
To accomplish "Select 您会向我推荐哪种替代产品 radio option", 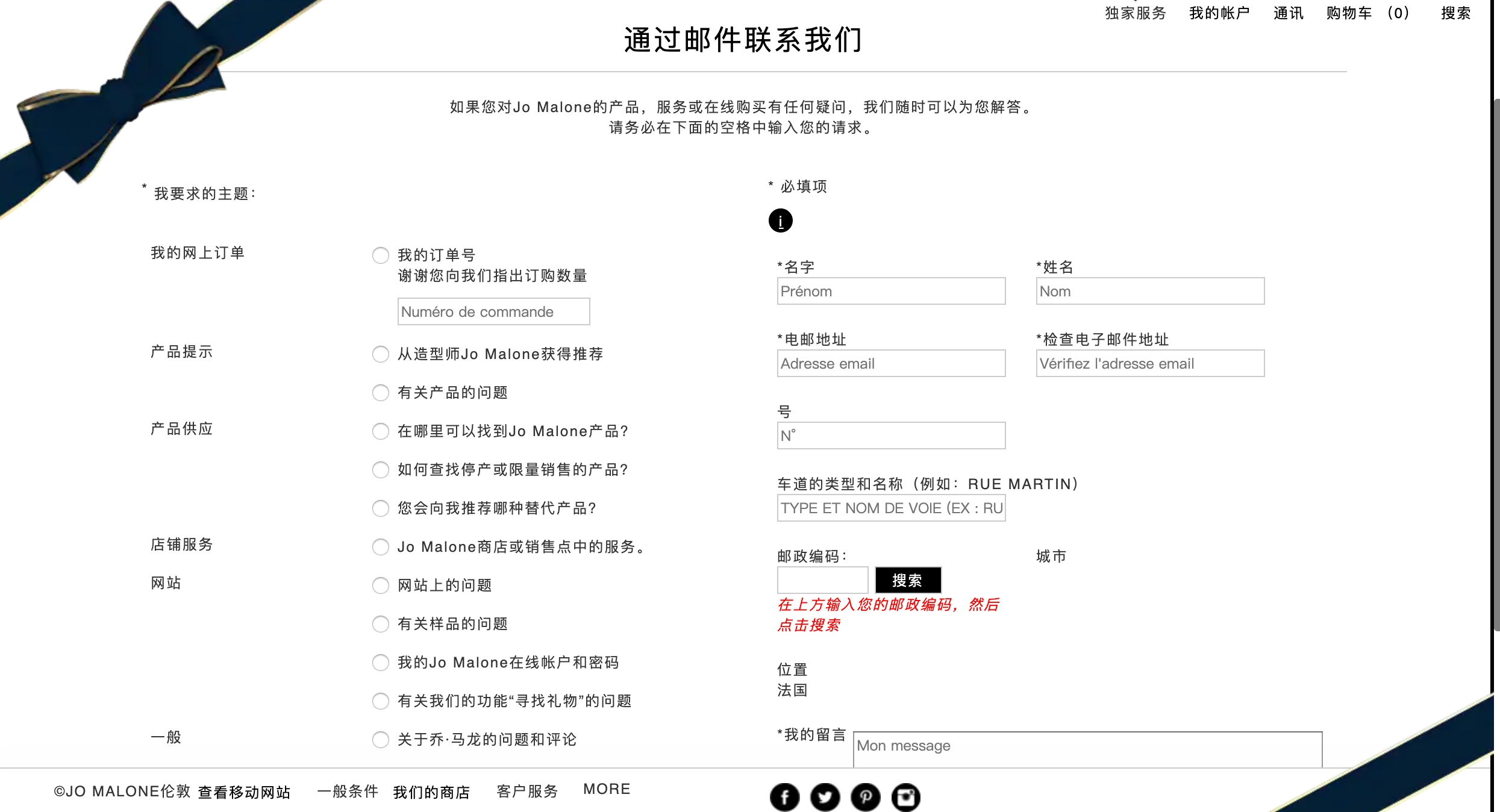I will (380, 508).
